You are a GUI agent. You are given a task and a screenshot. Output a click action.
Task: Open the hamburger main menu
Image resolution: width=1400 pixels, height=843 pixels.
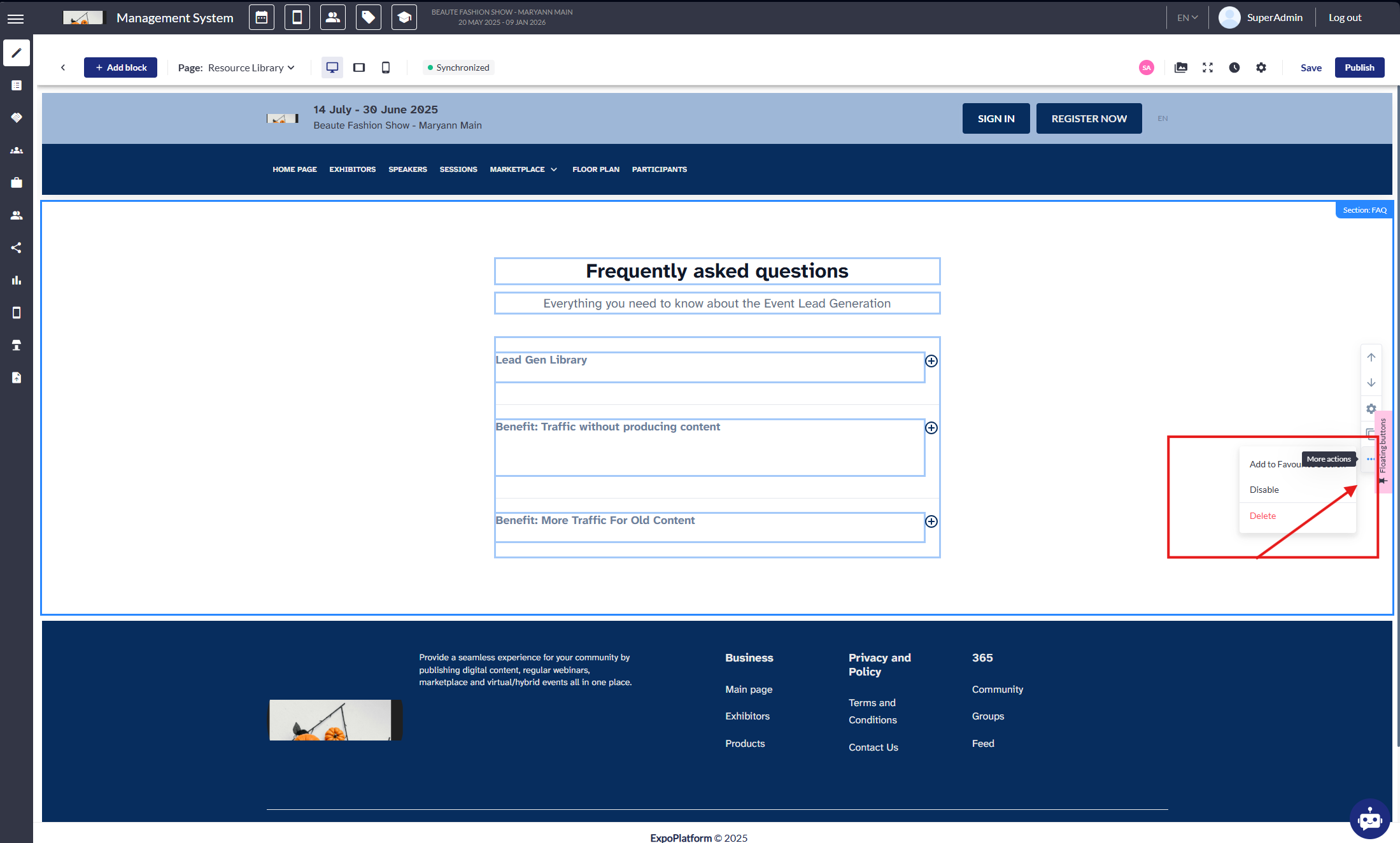pos(16,18)
